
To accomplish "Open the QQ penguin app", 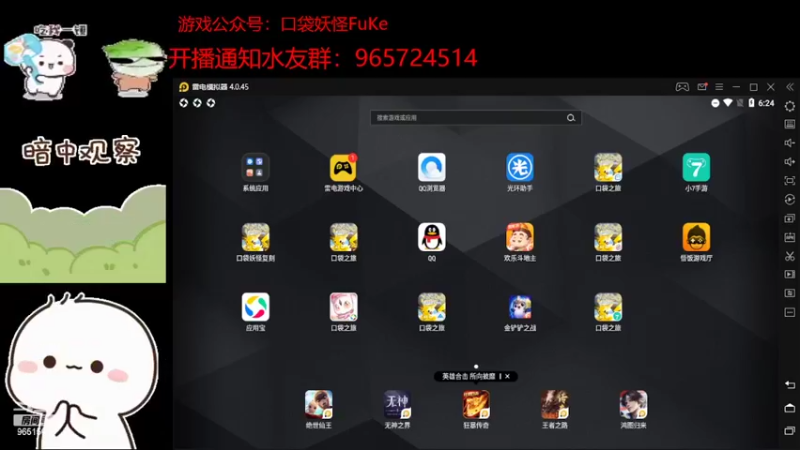I will (x=432, y=237).
